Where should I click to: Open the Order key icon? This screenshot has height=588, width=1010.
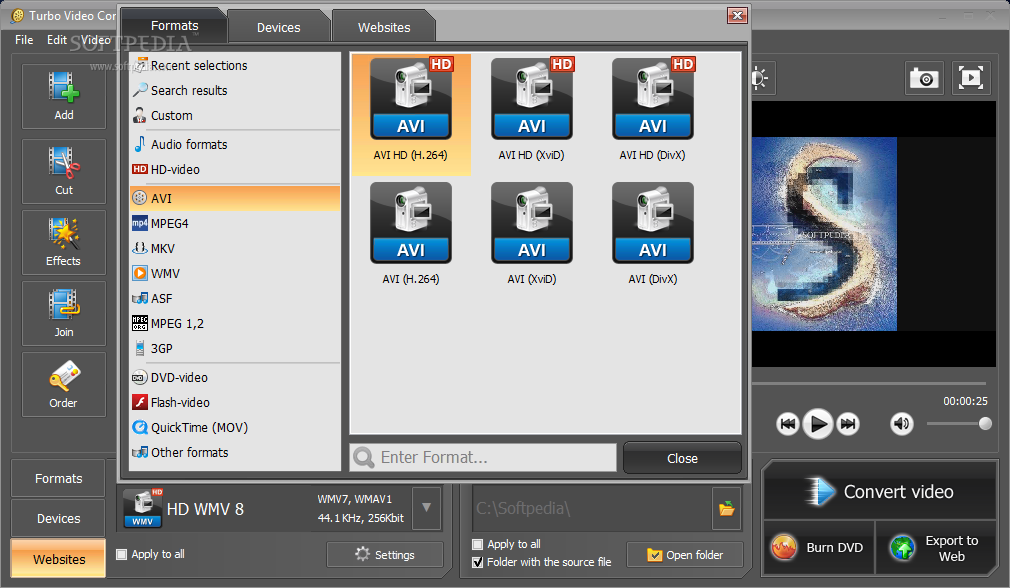[64, 384]
